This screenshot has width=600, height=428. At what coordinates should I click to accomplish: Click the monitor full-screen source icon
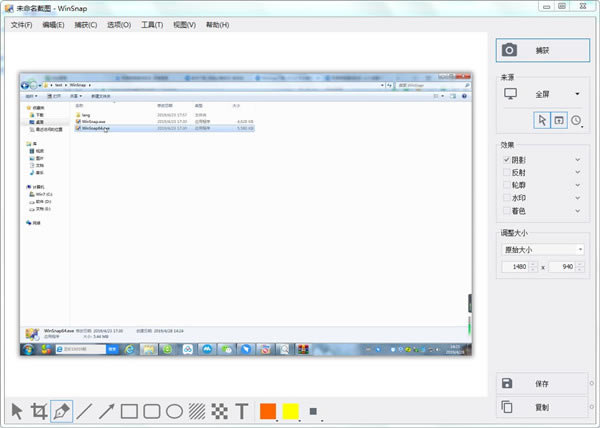(510, 94)
